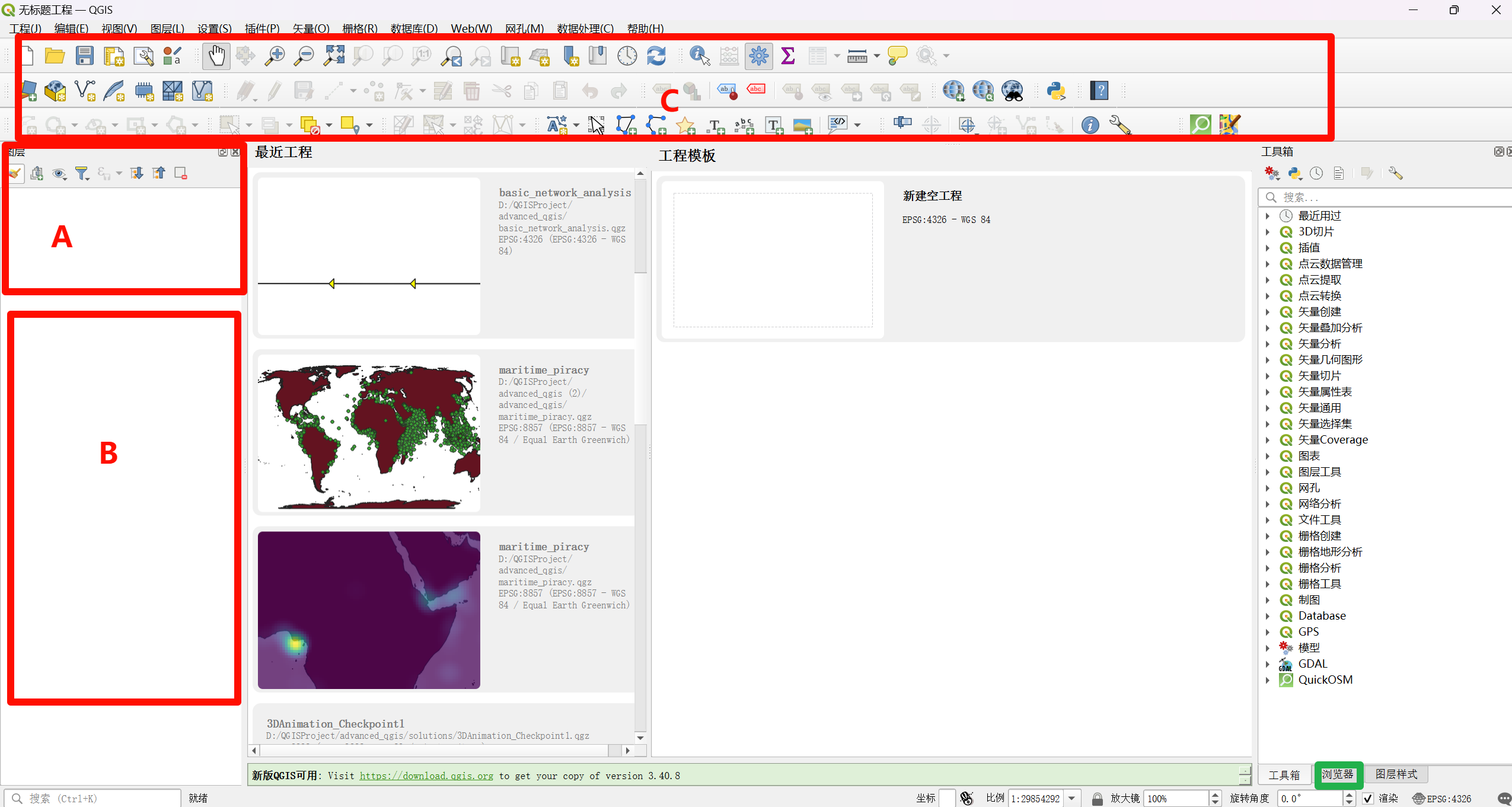1512x807 pixels.
Task: Click the New GeoPackage Layer icon
Action: 55,91
